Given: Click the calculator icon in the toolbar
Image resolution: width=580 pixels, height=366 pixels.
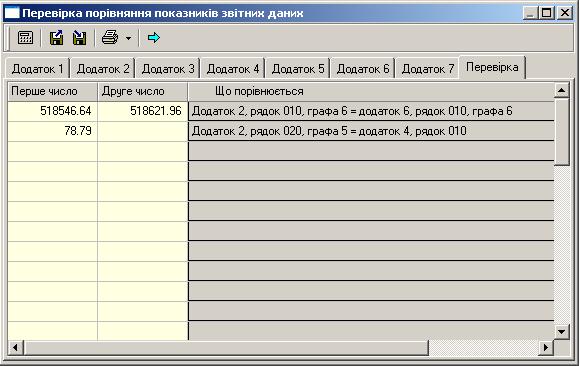Looking at the screenshot, I should coord(26,38).
